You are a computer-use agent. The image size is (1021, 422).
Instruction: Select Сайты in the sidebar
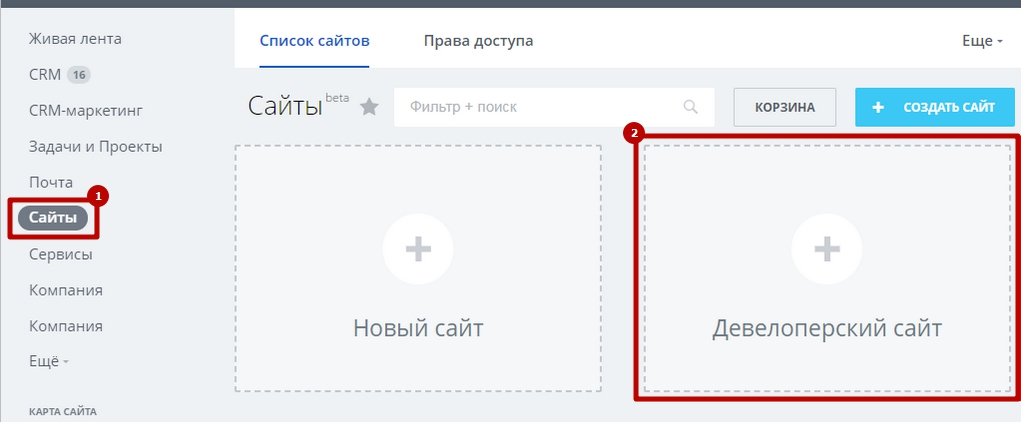pyautogui.click(x=53, y=218)
